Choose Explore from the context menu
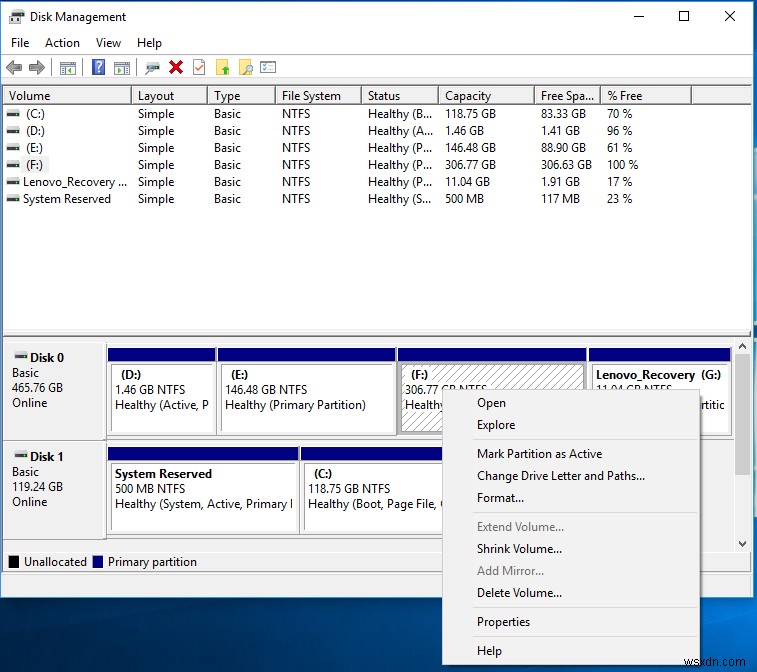The height and width of the screenshot is (672, 757). tap(496, 425)
